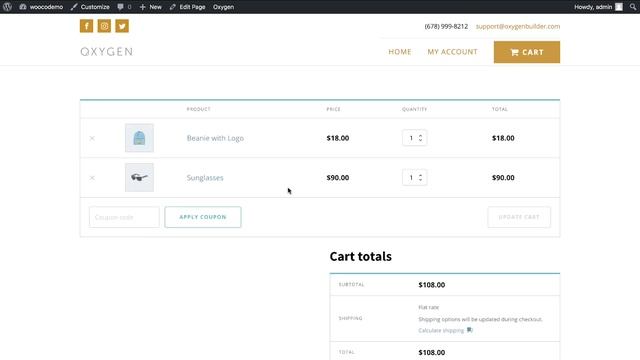Open the Sunglasses product link
This screenshot has width=640, height=360.
205,178
